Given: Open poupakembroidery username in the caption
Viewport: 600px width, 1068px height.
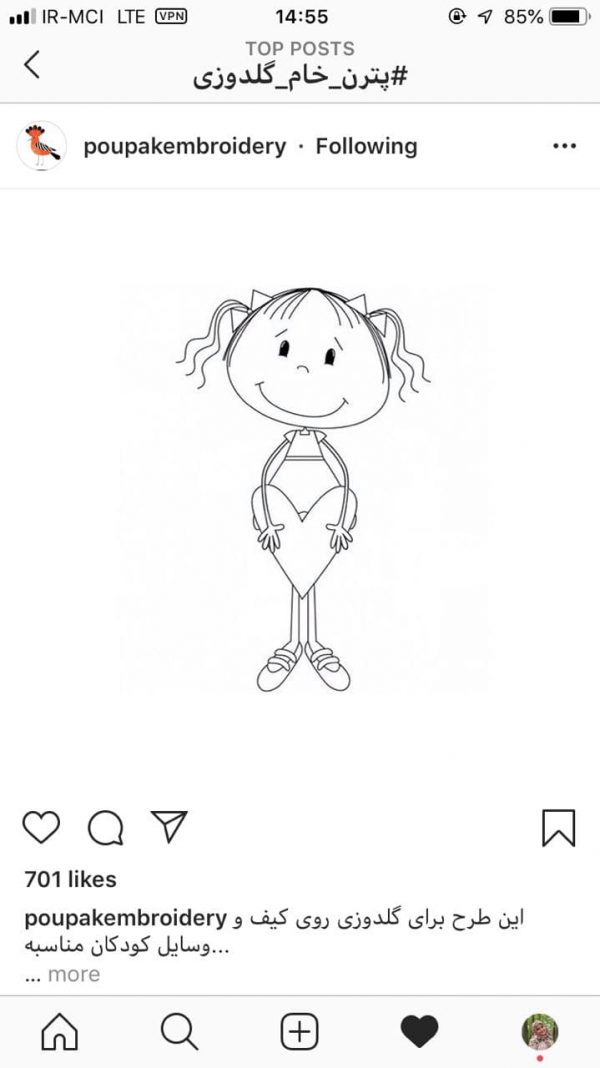Looking at the screenshot, I should (x=125, y=919).
